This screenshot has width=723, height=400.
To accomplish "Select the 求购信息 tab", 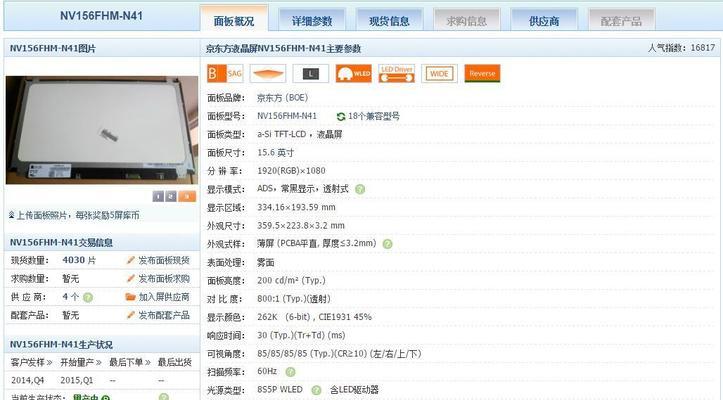I will point(467,20).
